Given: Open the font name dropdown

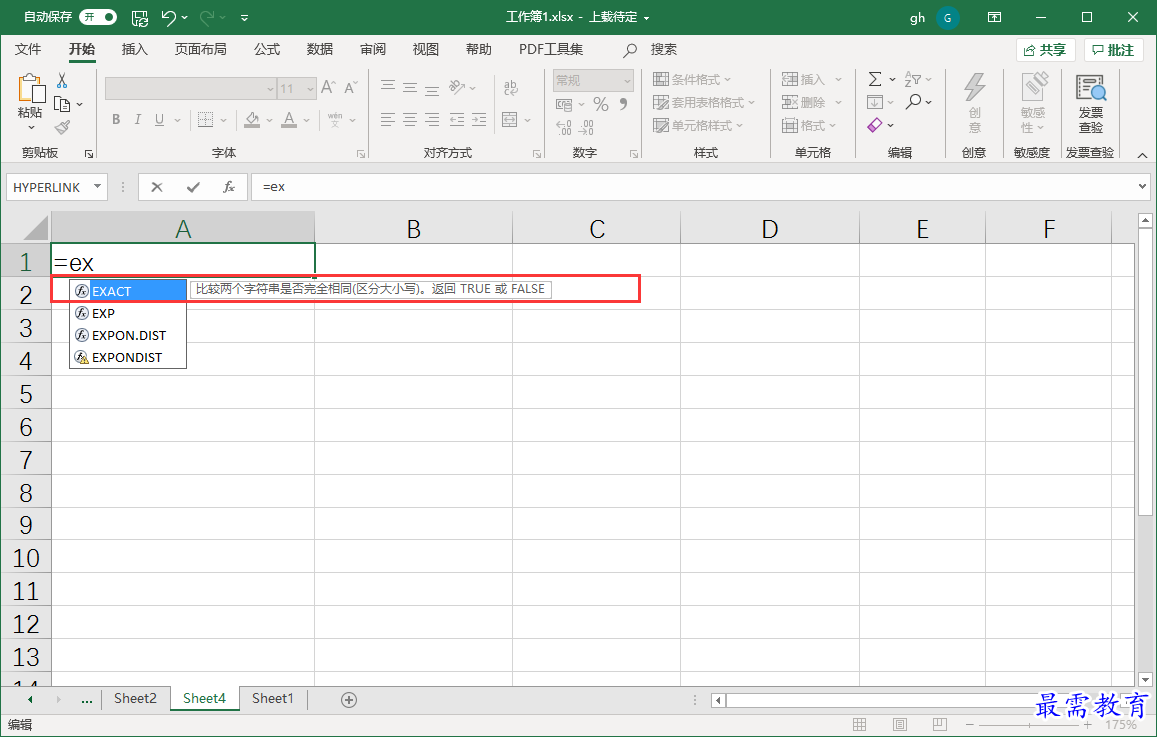Looking at the screenshot, I should (270, 89).
